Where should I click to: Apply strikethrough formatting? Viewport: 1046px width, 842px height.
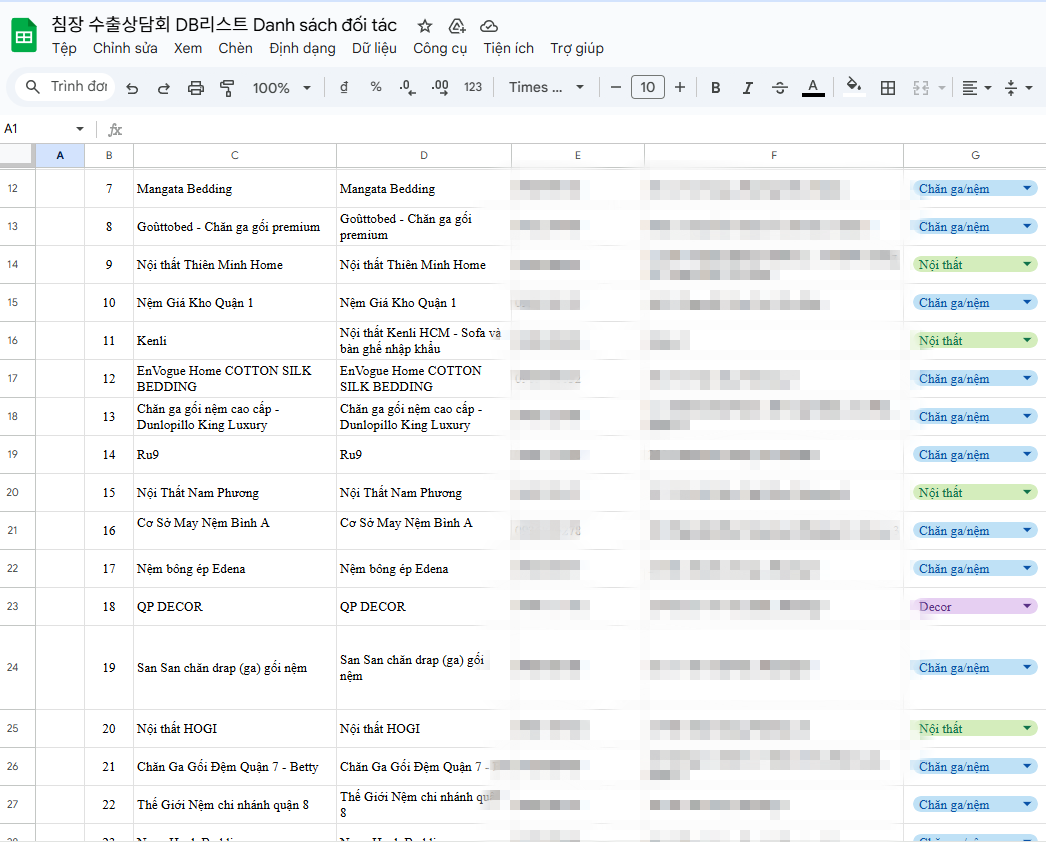[x=780, y=88]
